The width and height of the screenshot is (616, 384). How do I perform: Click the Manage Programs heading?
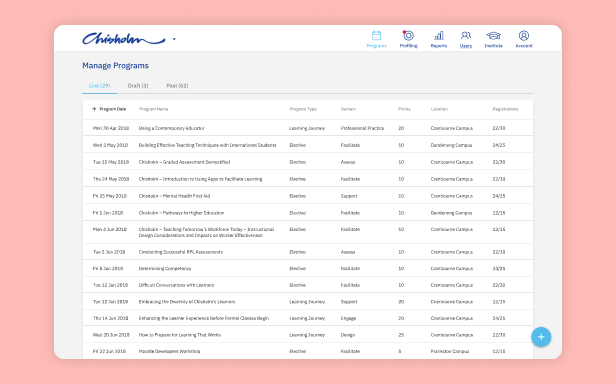(115, 66)
